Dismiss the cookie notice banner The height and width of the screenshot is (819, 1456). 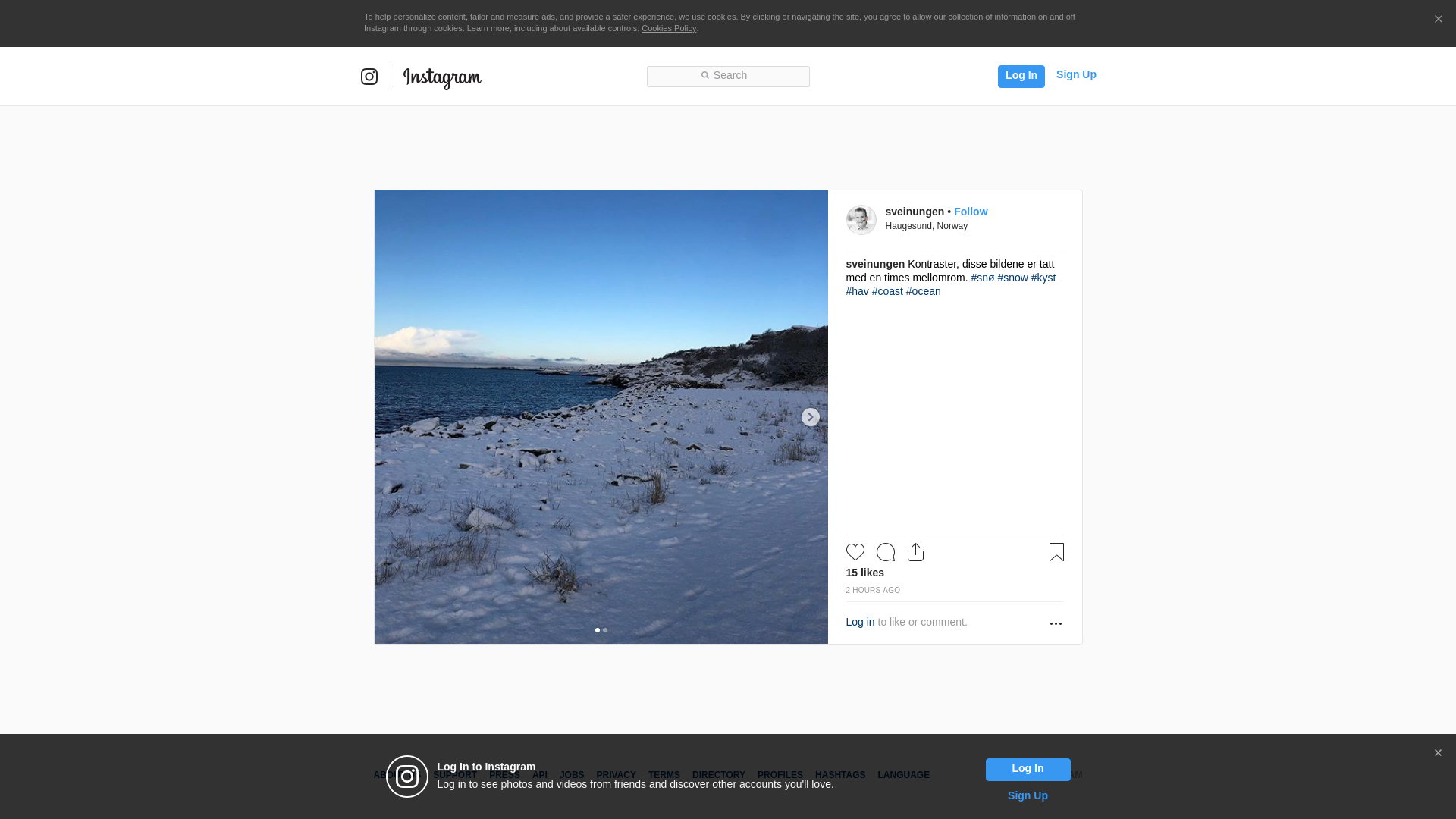click(1438, 20)
